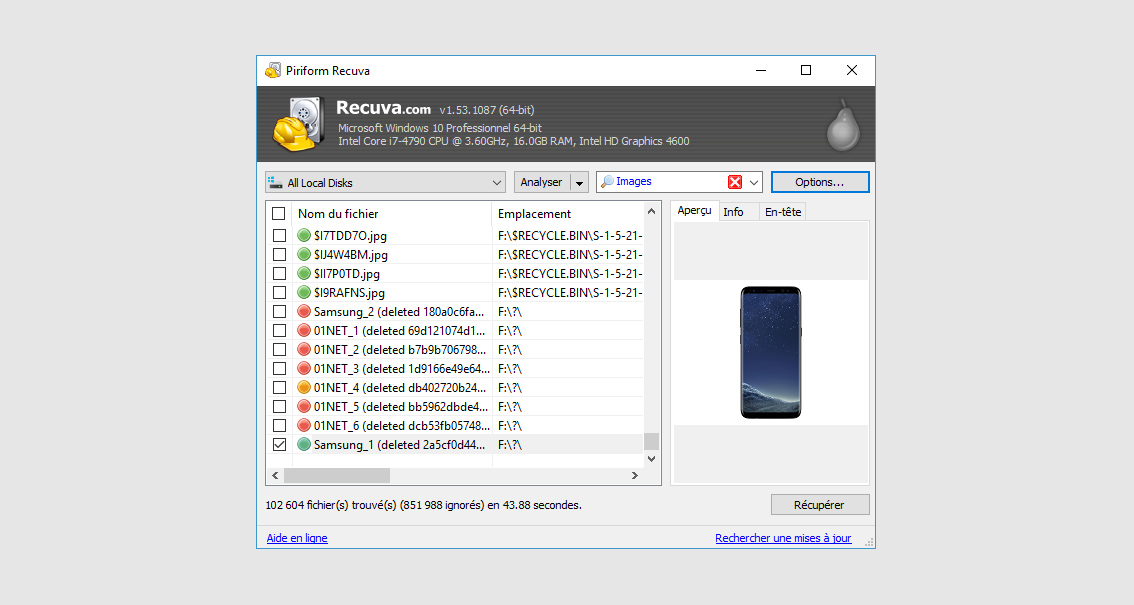Click the magnifier icon in filter box
1134x605 pixels.
tap(608, 181)
